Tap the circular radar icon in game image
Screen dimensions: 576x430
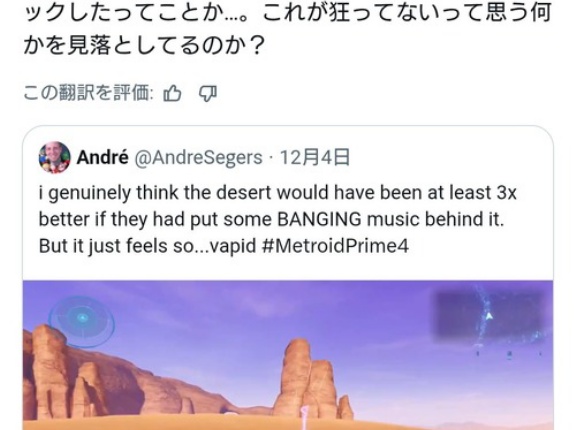(82, 322)
